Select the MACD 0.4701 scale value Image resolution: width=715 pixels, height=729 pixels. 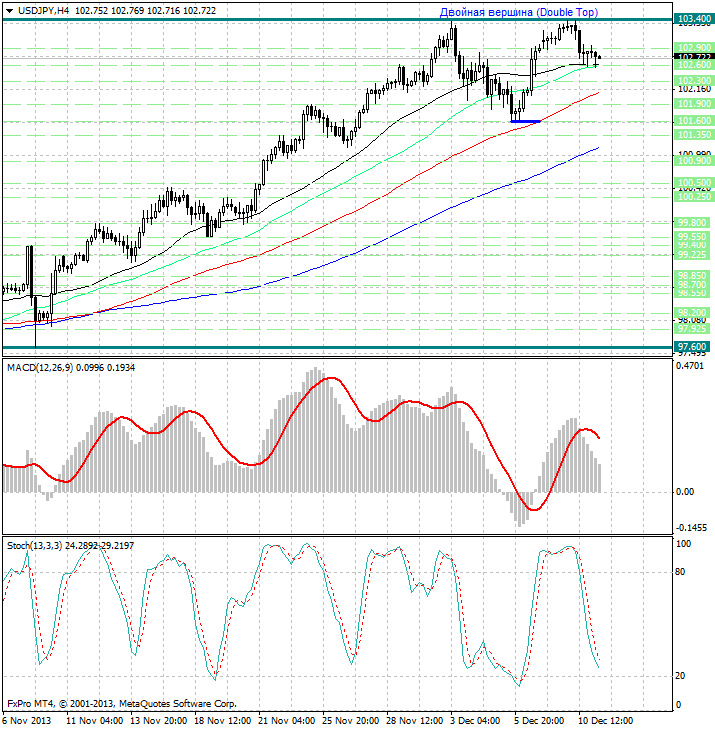[x=690, y=366]
